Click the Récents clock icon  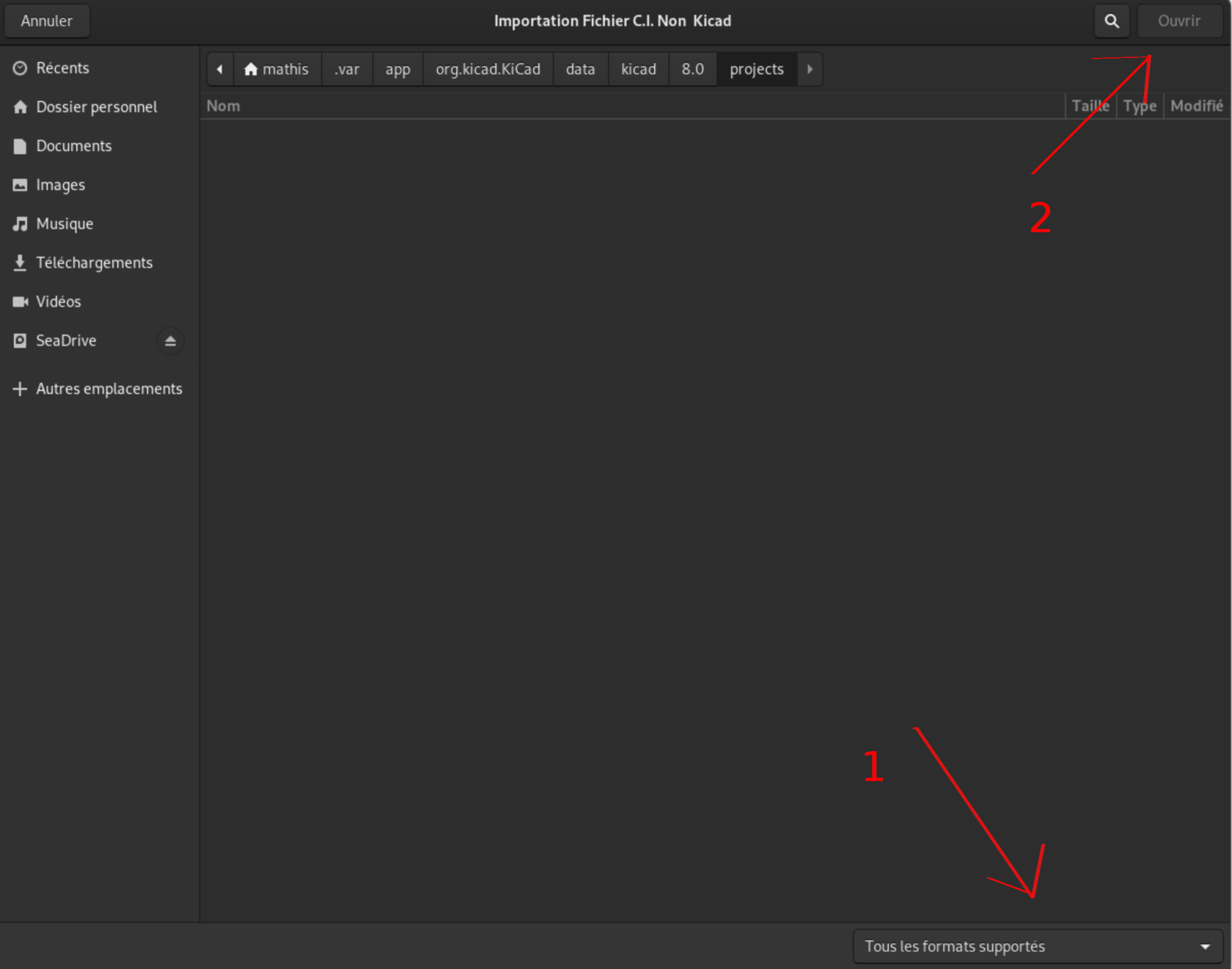pyautogui.click(x=21, y=68)
